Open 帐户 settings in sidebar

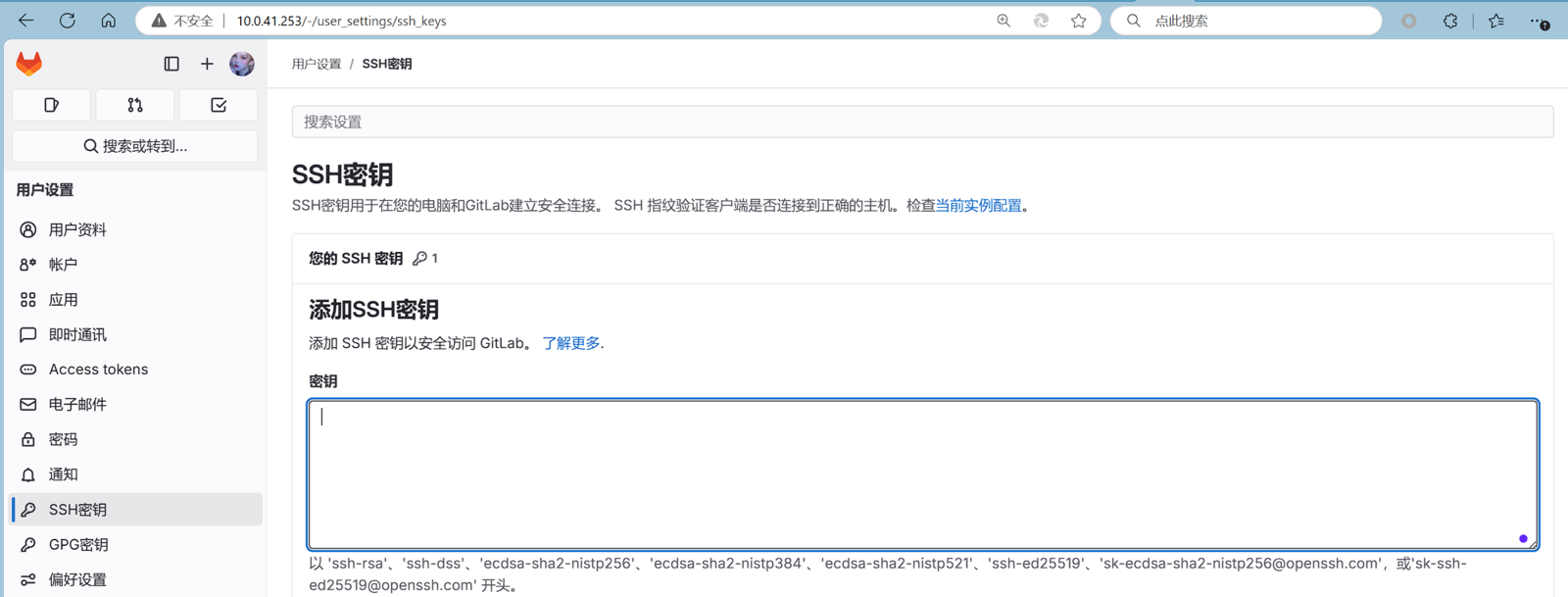135,265
